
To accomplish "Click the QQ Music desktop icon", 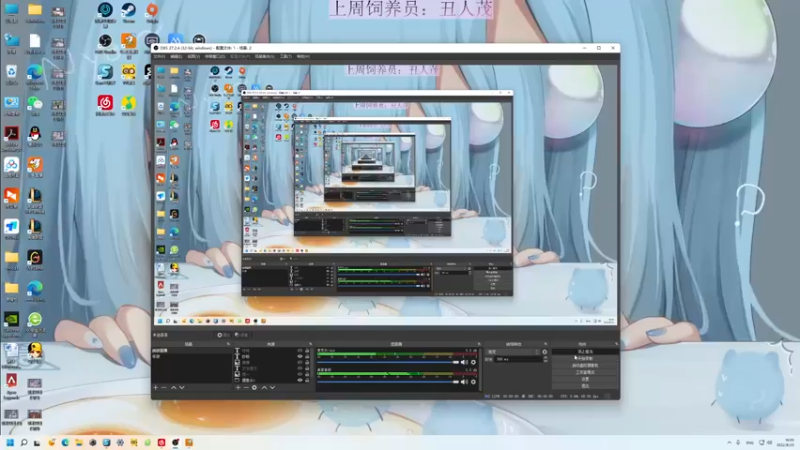I will point(129,105).
